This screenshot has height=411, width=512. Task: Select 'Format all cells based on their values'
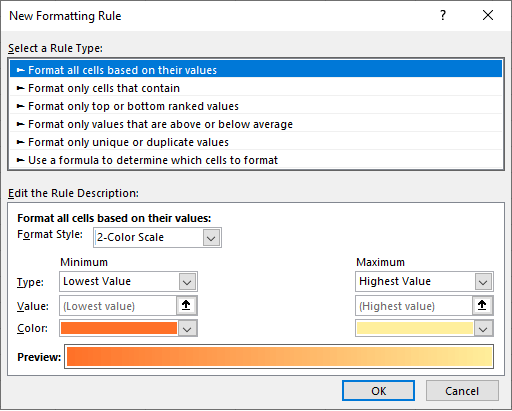tap(256, 70)
